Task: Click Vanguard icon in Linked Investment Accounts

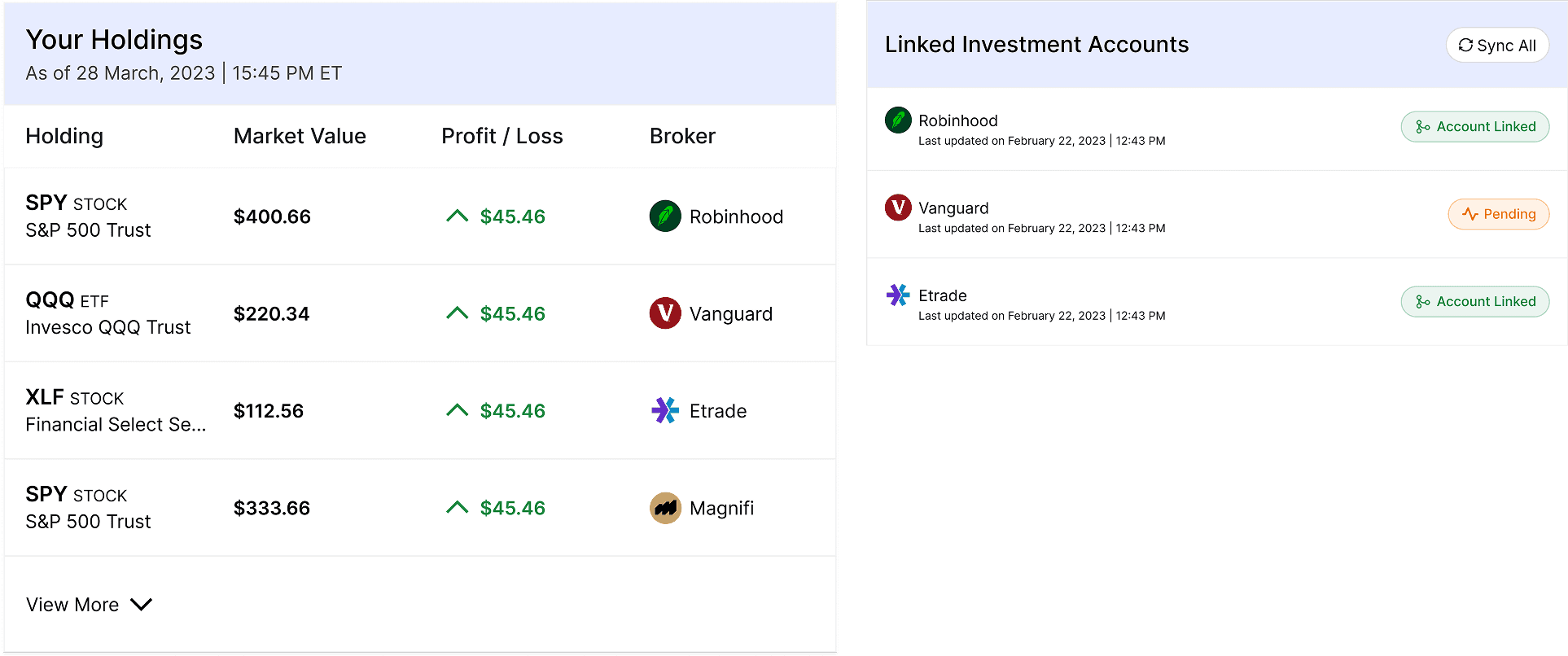Action: tap(898, 208)
